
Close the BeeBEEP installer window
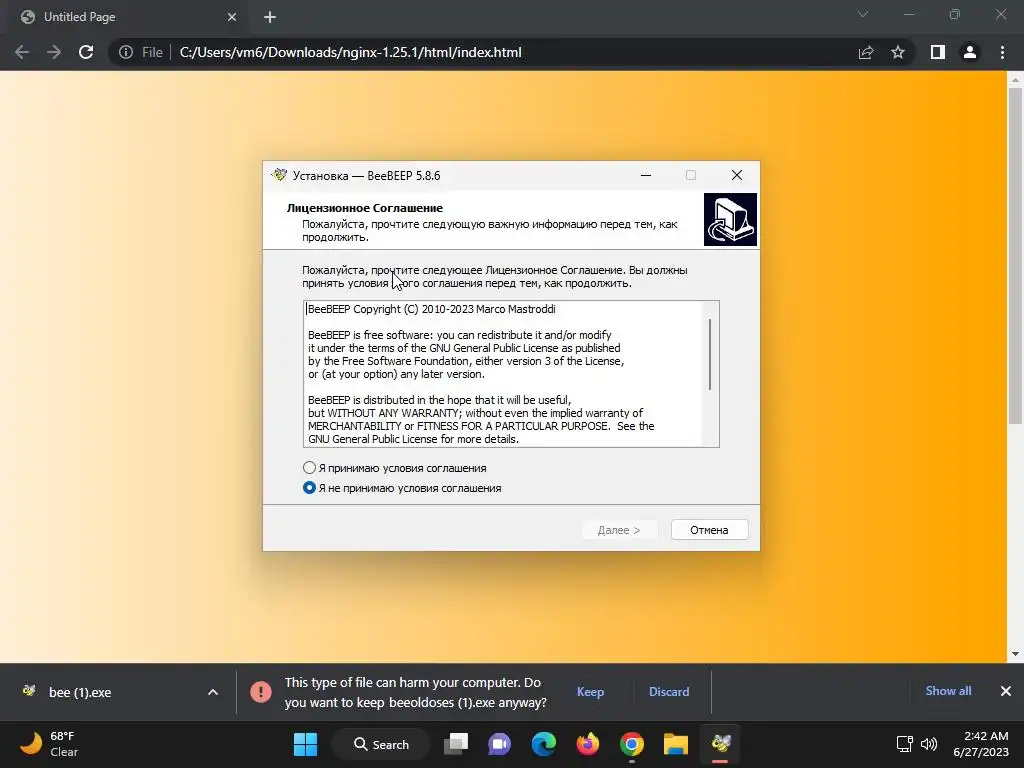(x=737, y=175)
